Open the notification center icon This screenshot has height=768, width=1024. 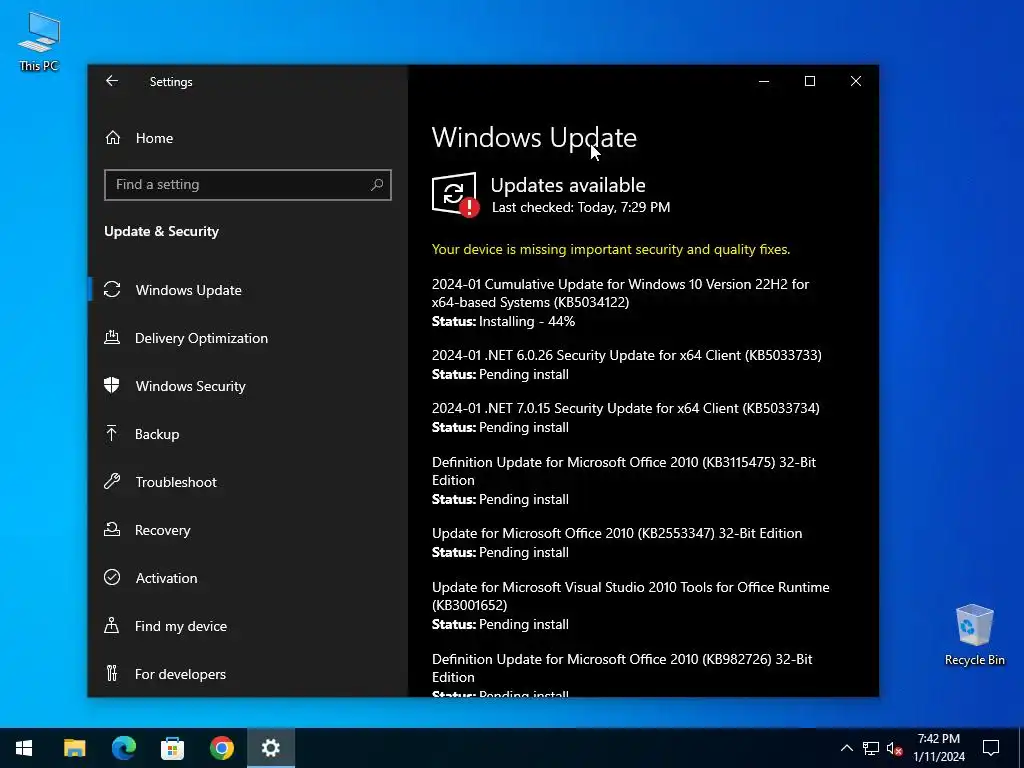tap(991, 748)
